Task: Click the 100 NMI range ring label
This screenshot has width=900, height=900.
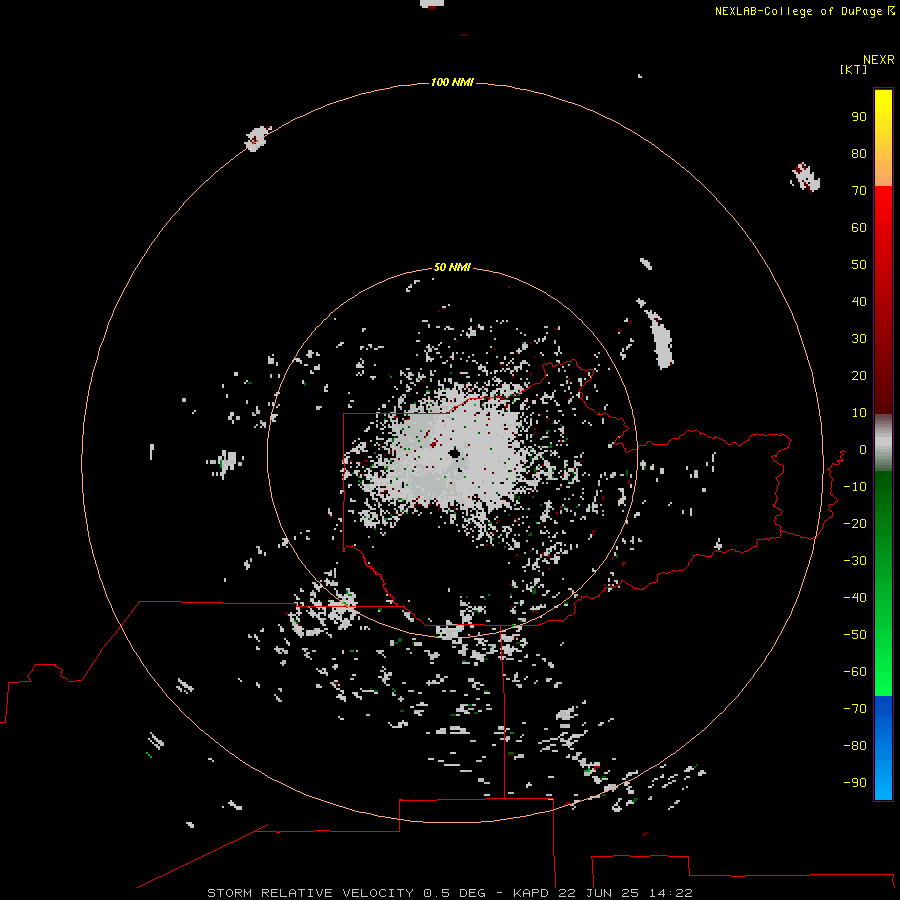Action: (x=452, y=82)
